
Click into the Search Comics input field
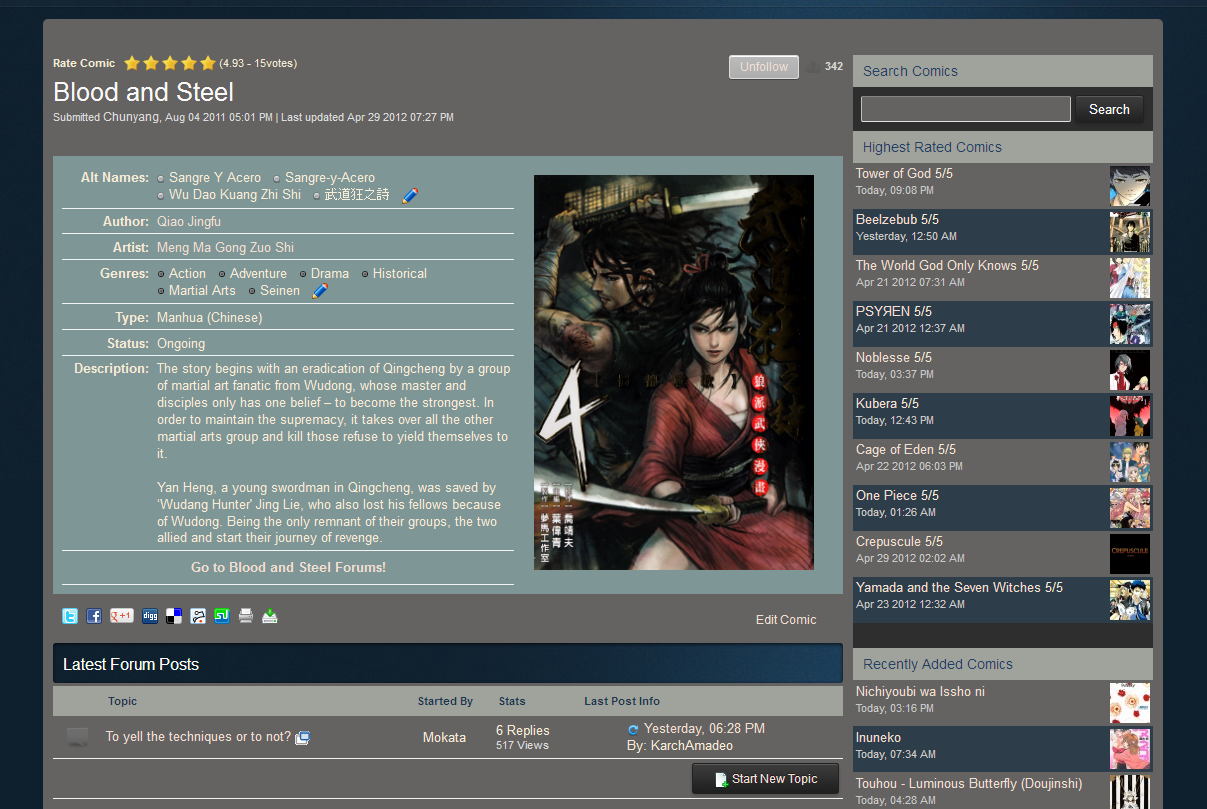tap(966, 109)
